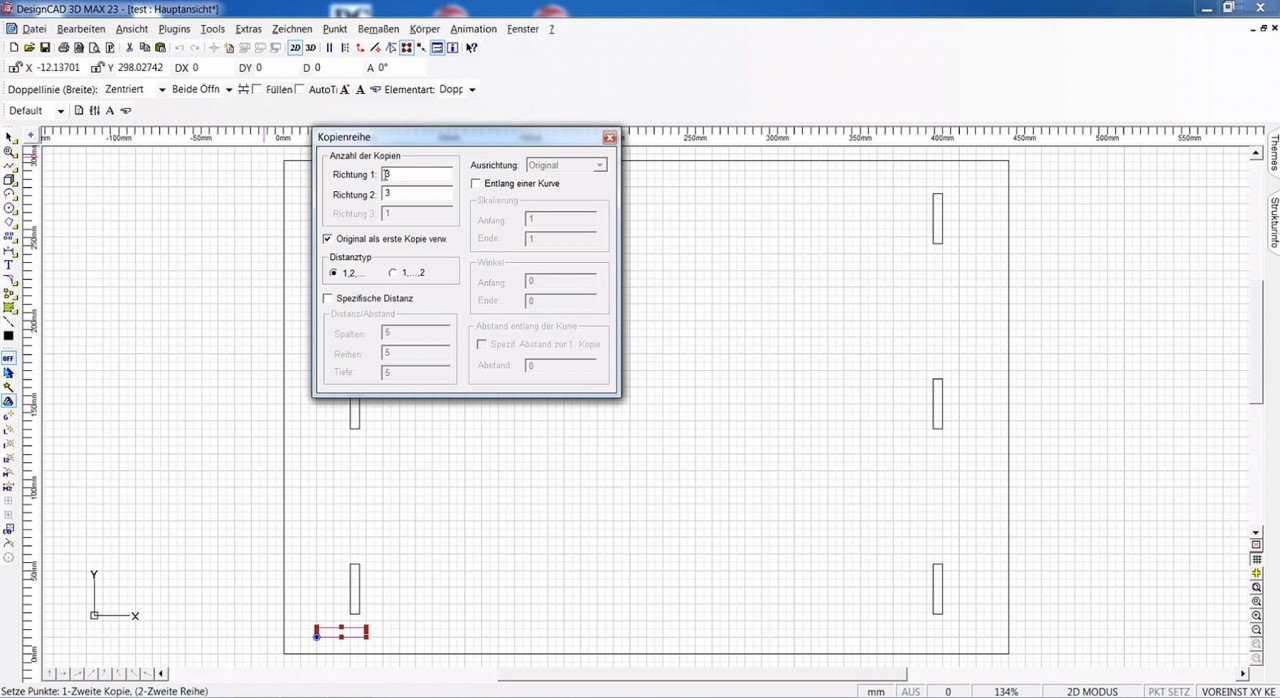Viewport: 1280px width, 698px height.
Task: Click the Save icon in the toolbar
Action: pyautogui.click(x=46, y=47)
